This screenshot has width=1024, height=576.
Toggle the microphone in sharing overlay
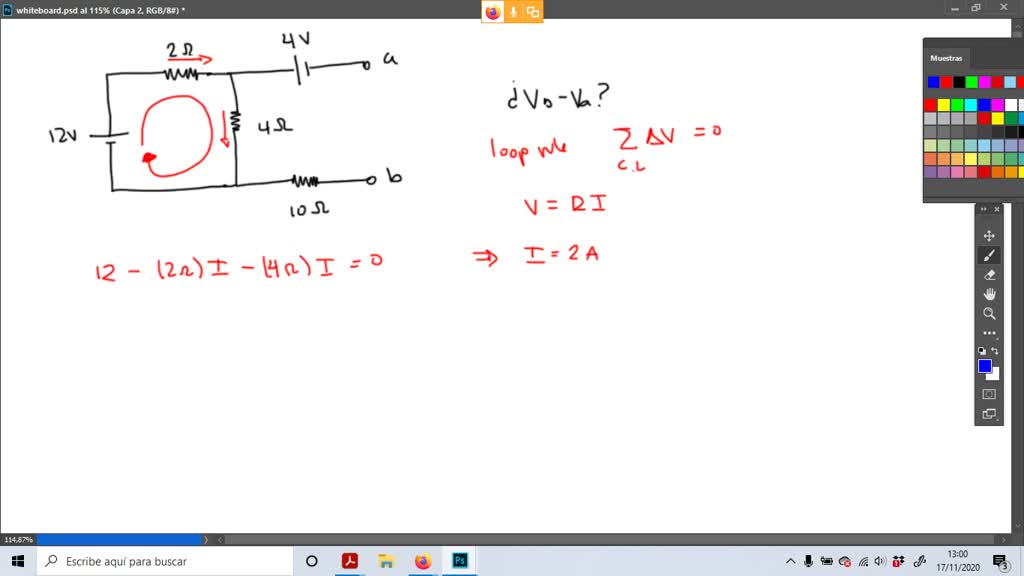pyautogui.click(x=513, y=12)
